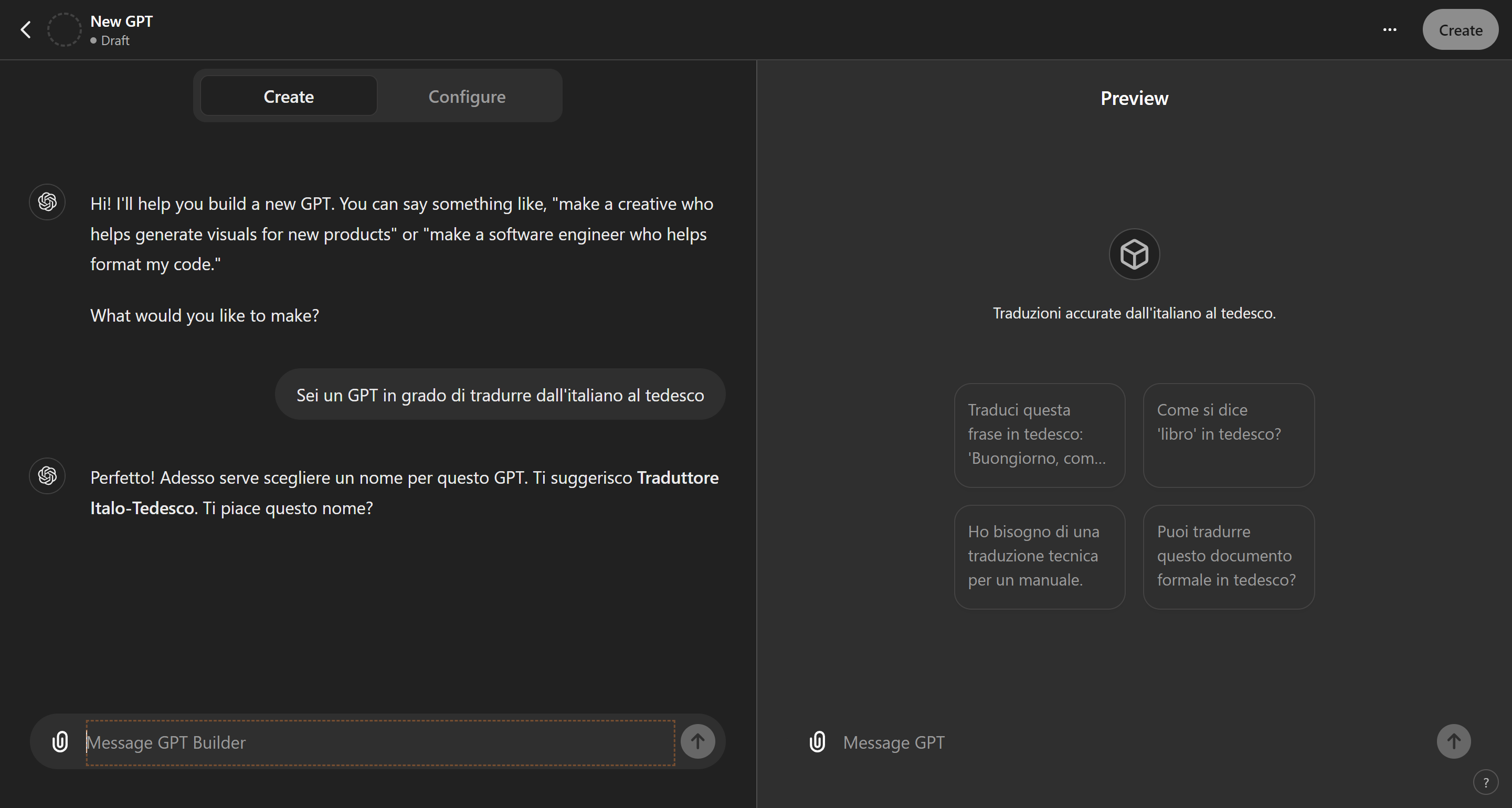Viewport: 1512px width, 808px height.
Task: Click the dashed GPT avatar placeholder circle
Action: pos(64,30)
